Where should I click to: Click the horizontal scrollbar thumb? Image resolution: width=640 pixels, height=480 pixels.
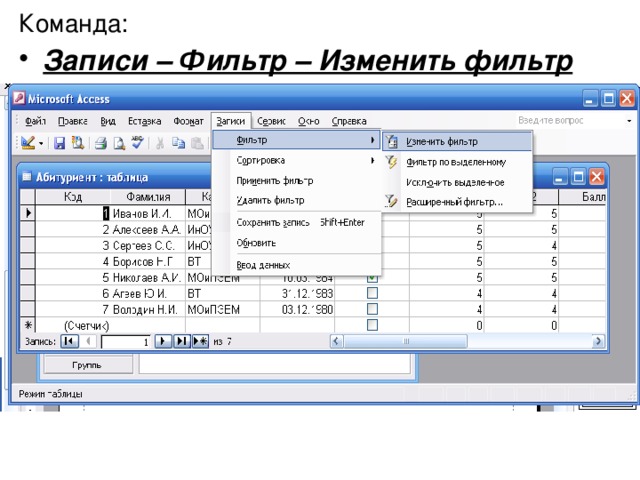(x=405, y=341)
